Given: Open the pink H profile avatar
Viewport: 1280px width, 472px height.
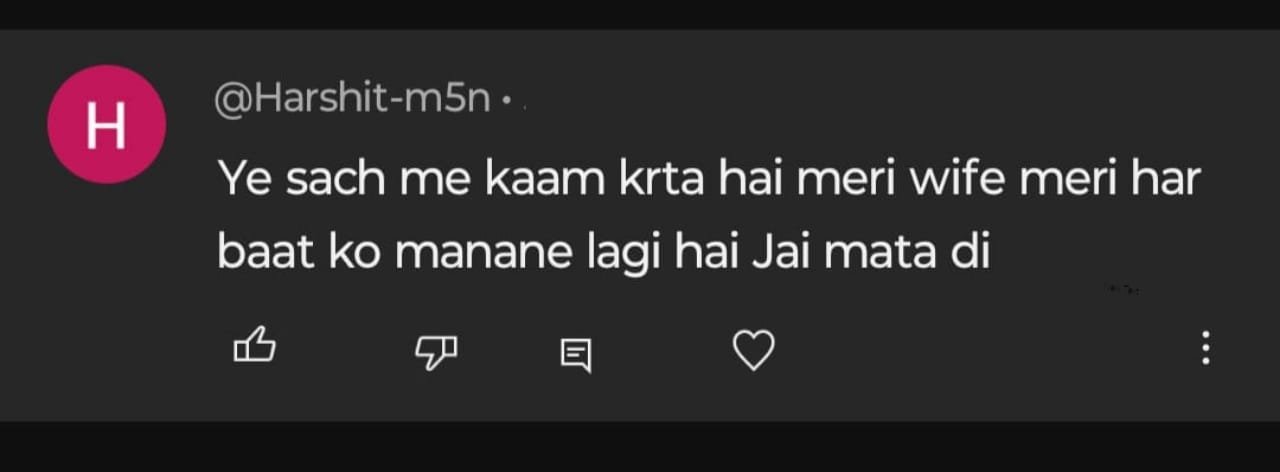Looking at the screenshot, I should coord(106,124).
